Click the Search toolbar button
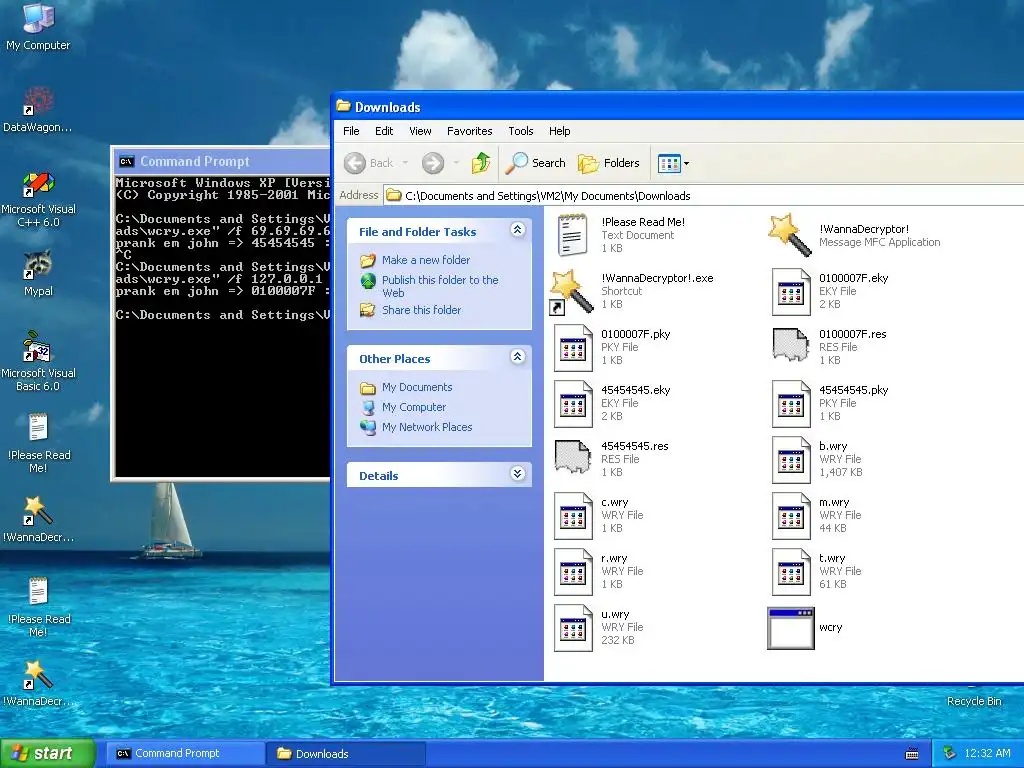The image size is (1024, 768). point(536,163)
